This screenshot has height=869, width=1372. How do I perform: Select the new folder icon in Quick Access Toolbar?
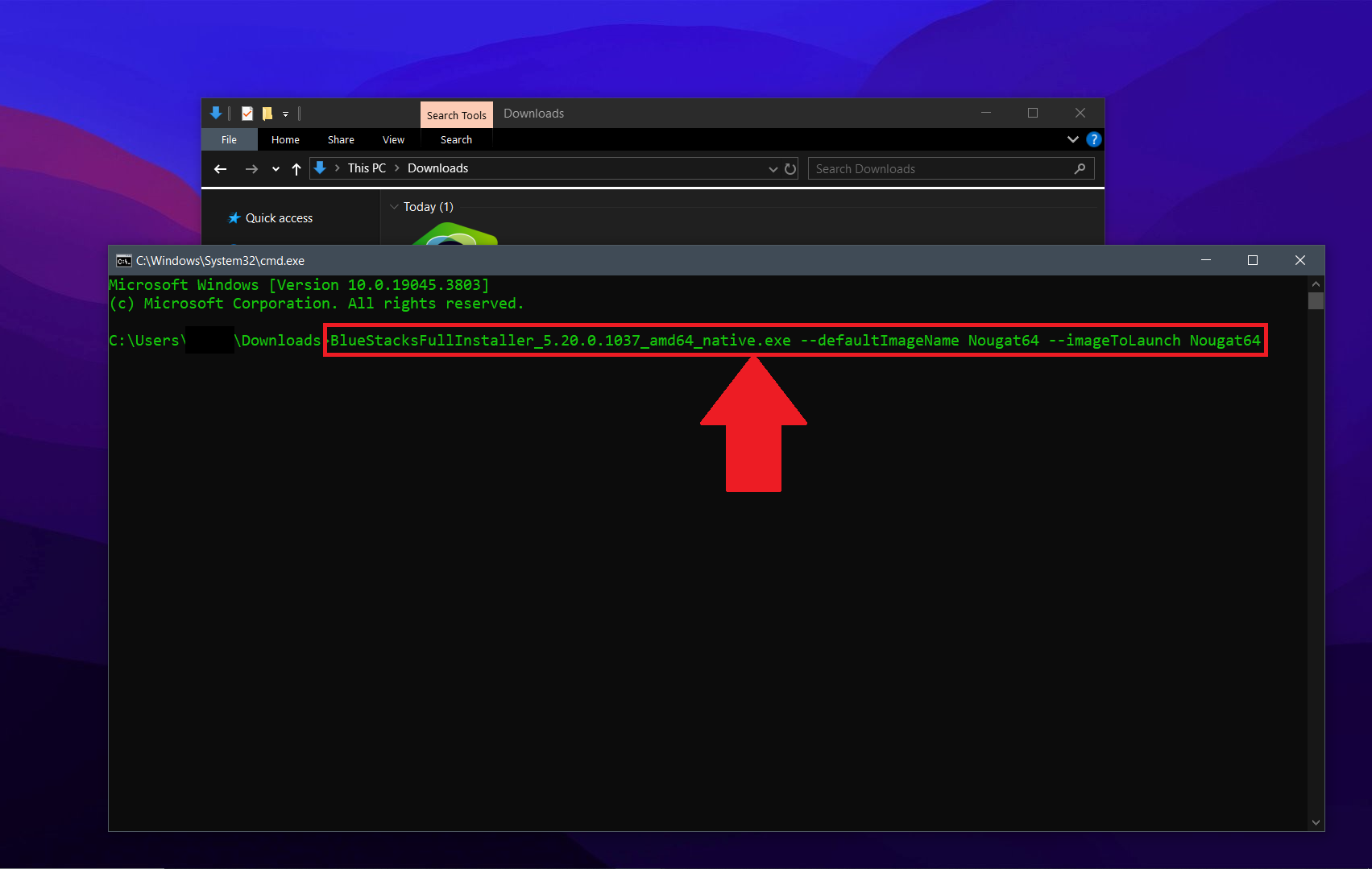pos(267,113)
